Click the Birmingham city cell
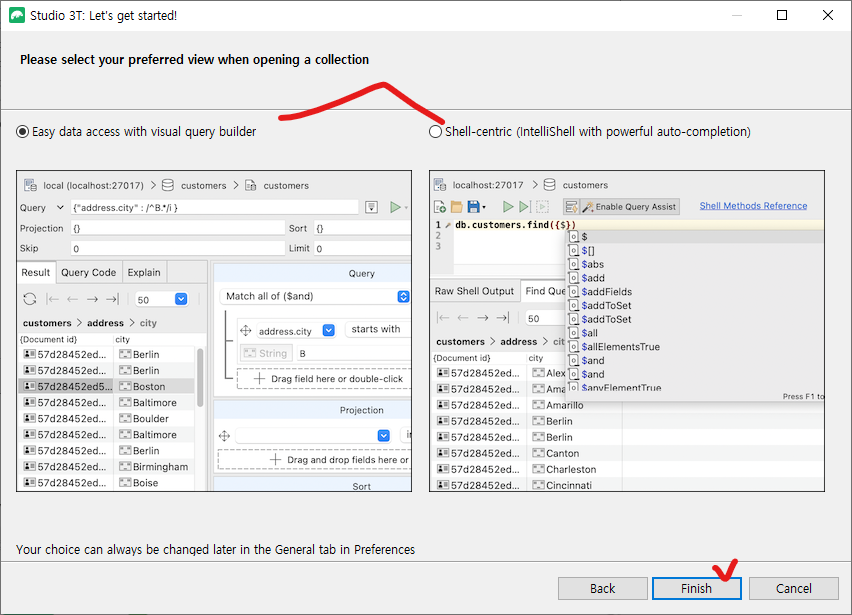 (154, 467)
